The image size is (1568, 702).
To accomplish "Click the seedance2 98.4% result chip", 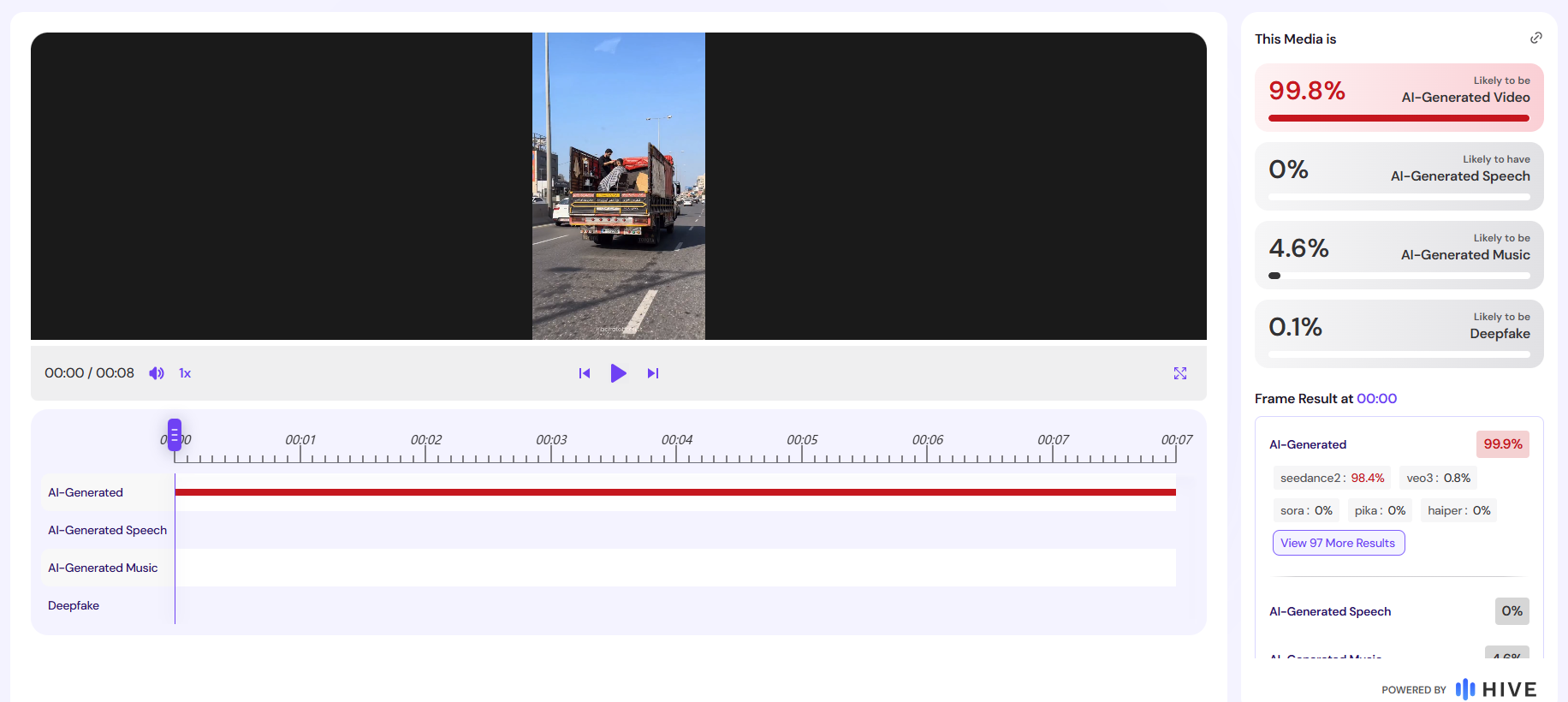I will [1333, 478].
